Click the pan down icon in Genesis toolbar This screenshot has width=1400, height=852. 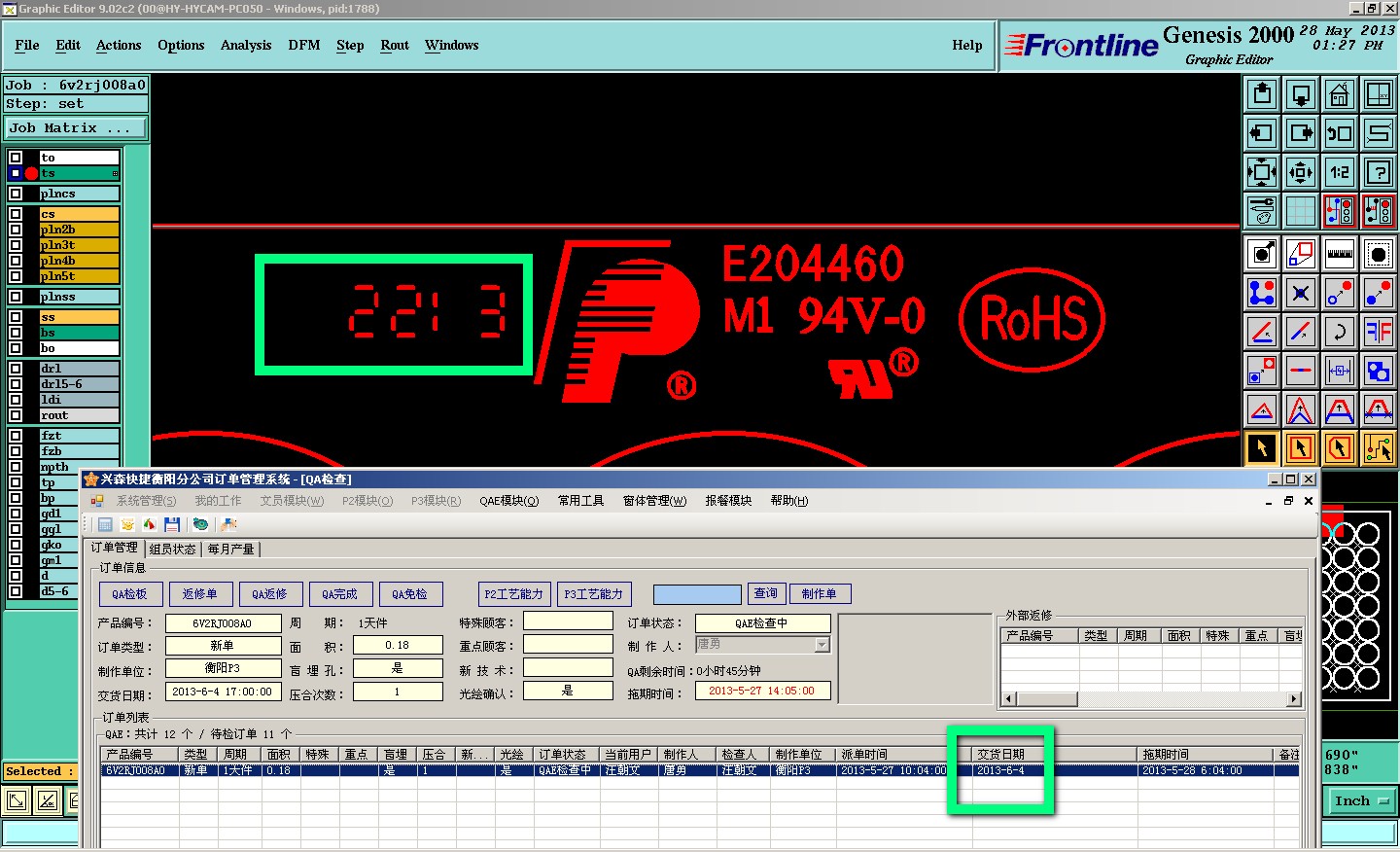(1301, 94)
